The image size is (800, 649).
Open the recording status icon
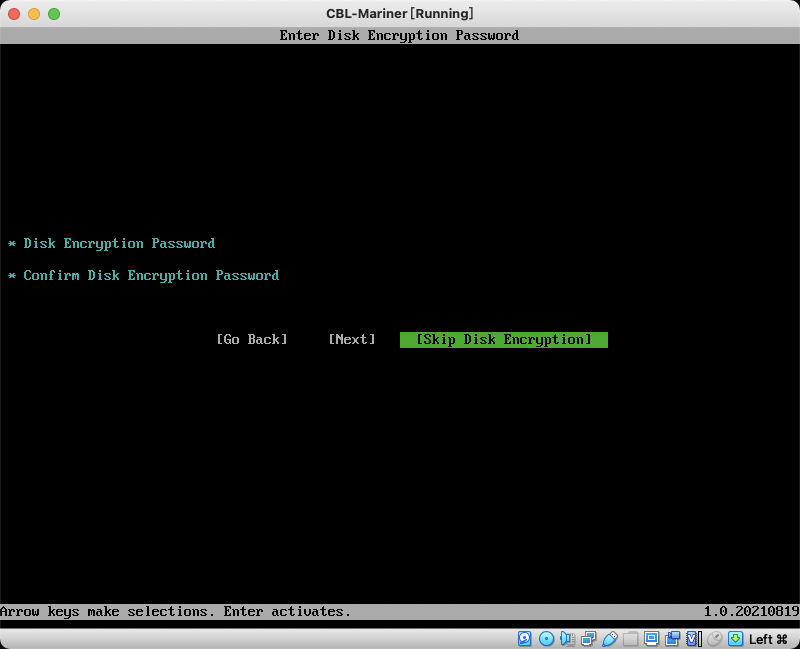672,638
